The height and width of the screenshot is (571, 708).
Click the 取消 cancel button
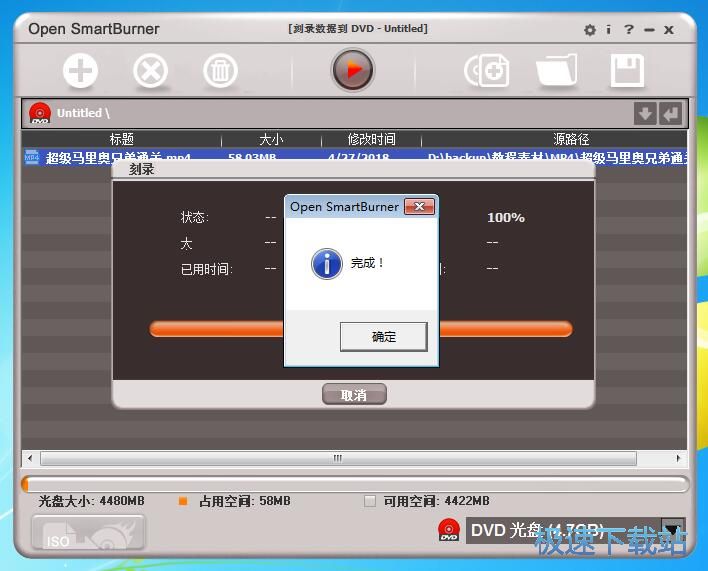pos(354,395)
